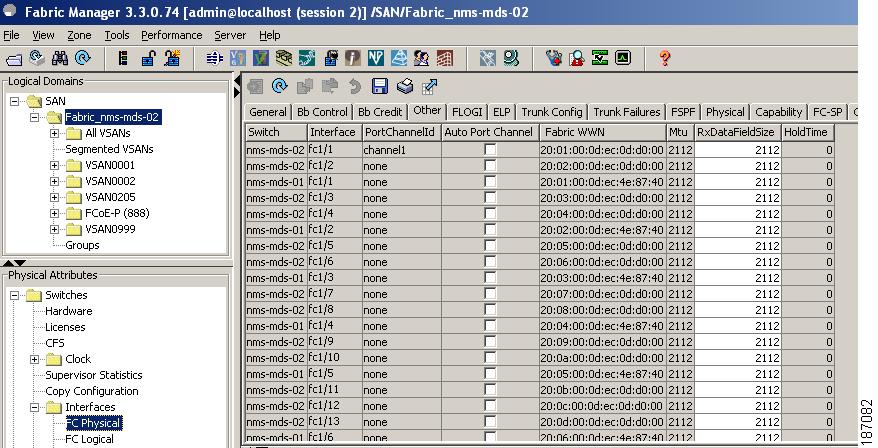Expand the All VSANs node
This screenshot has height=448, width=878.
point(54,133)
